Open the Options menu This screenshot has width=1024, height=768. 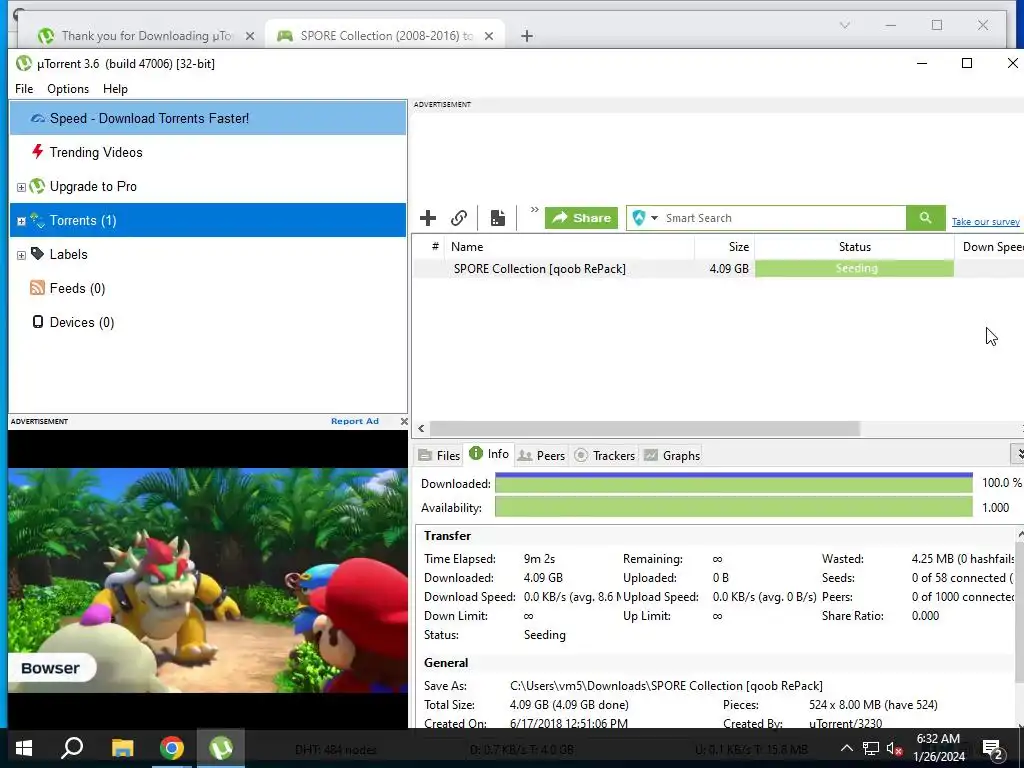[68, 89]
